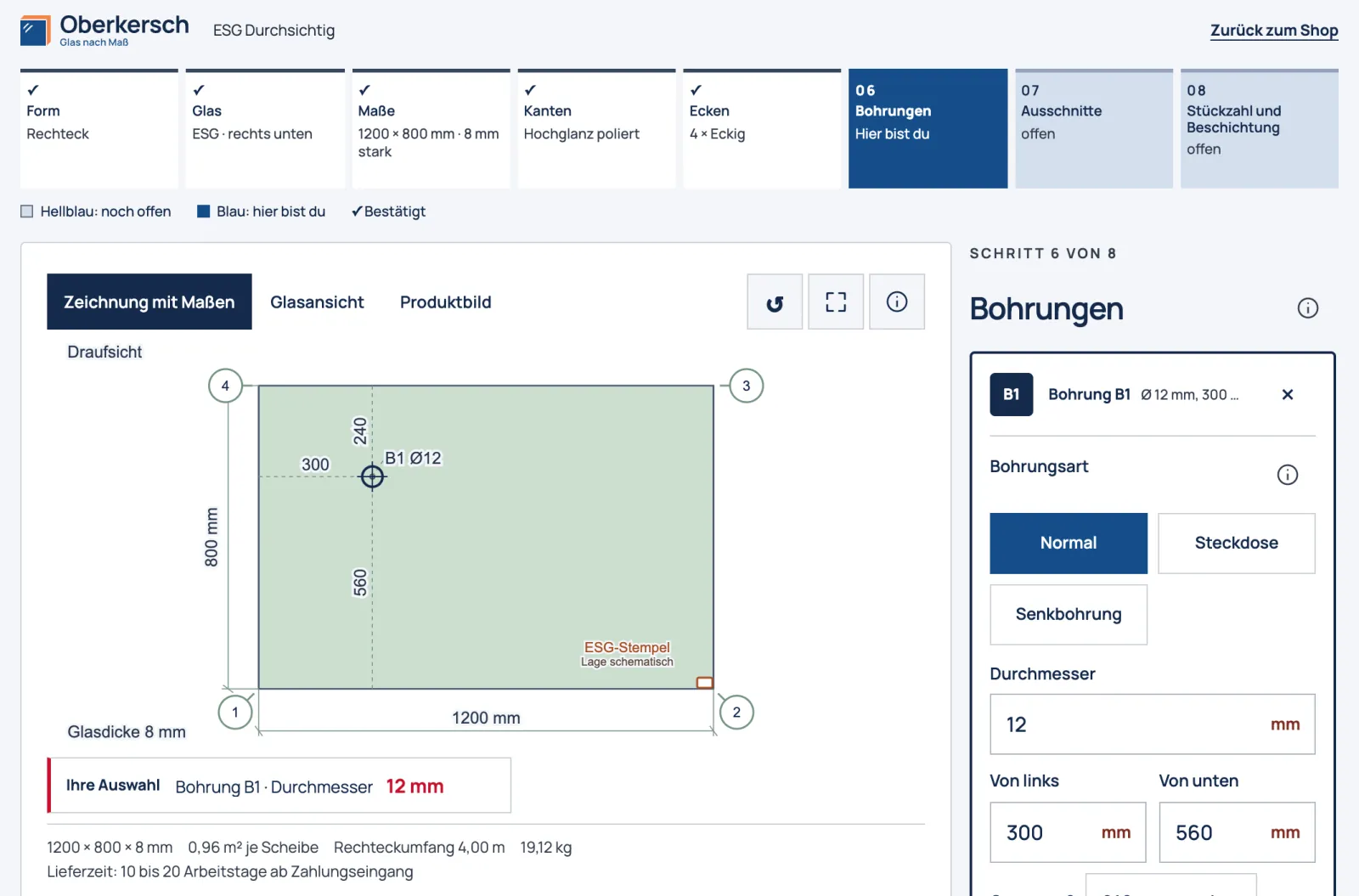Click the B1 drill hole marker in drawing
Viewport: 1359px width, 896px height.
coord(372,476)
